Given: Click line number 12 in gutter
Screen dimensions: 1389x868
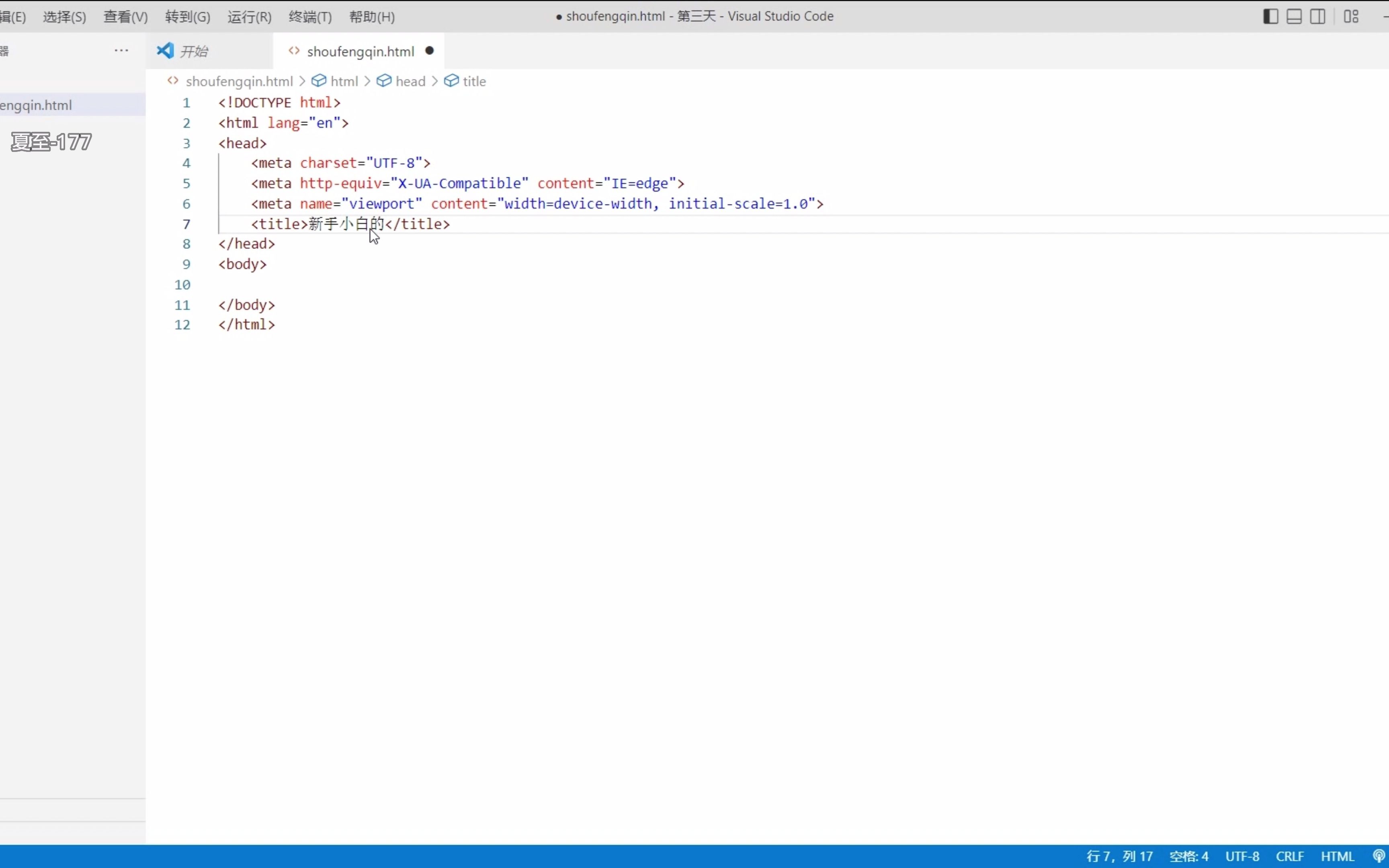Looking at the screenshot, I should pyautogui.click(x=182, y=325).
